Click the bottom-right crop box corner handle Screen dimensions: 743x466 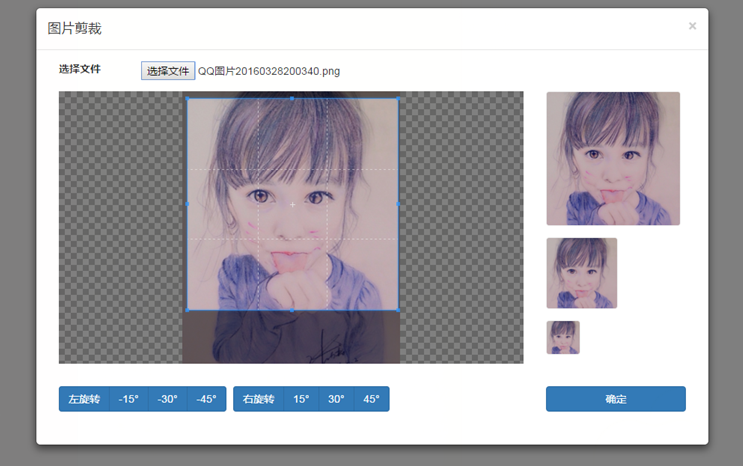[398, 310]
